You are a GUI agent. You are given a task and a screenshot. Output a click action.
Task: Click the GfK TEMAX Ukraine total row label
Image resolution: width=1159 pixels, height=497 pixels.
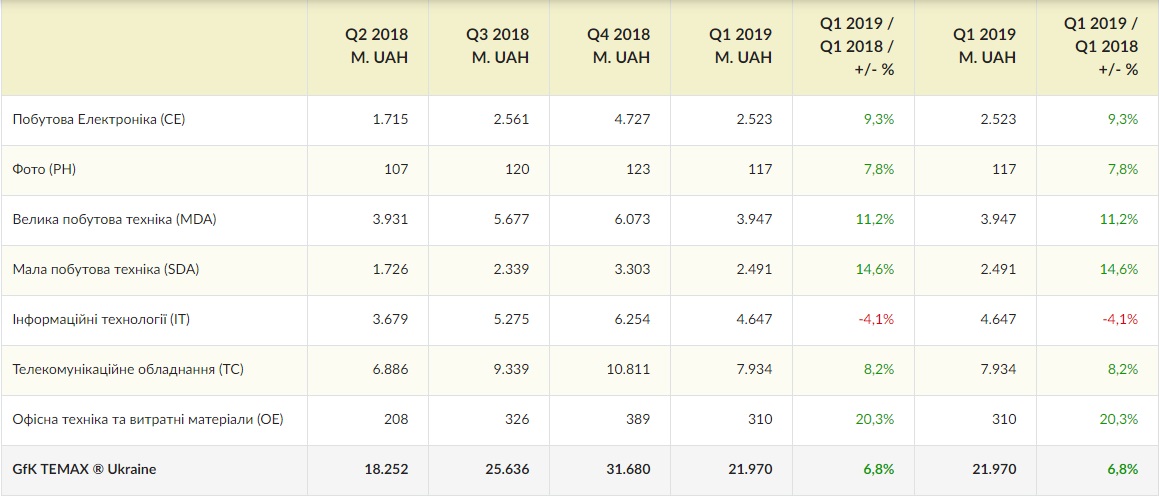[x=84, y=469]
